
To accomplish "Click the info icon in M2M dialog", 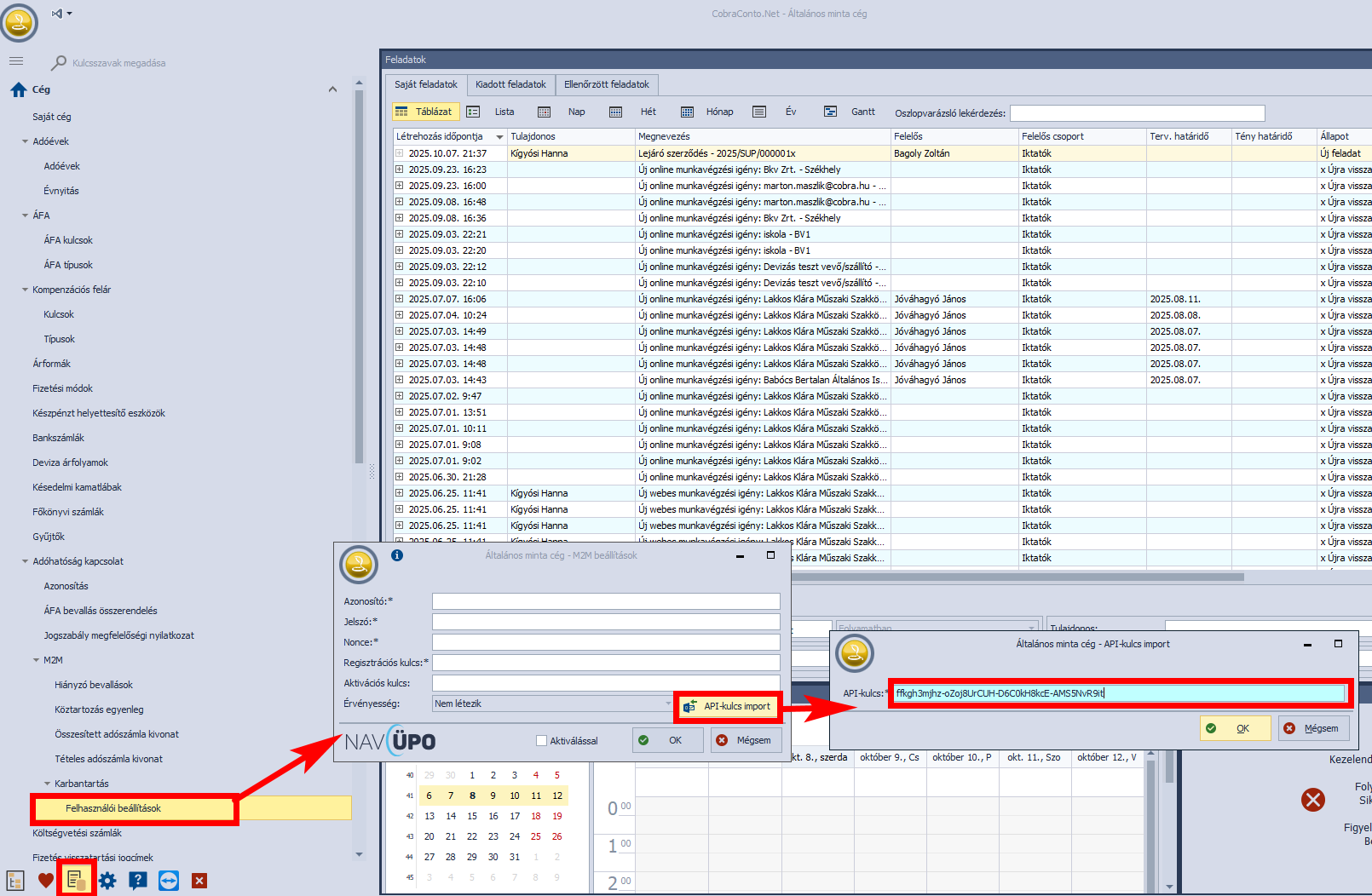I will 397,555.
